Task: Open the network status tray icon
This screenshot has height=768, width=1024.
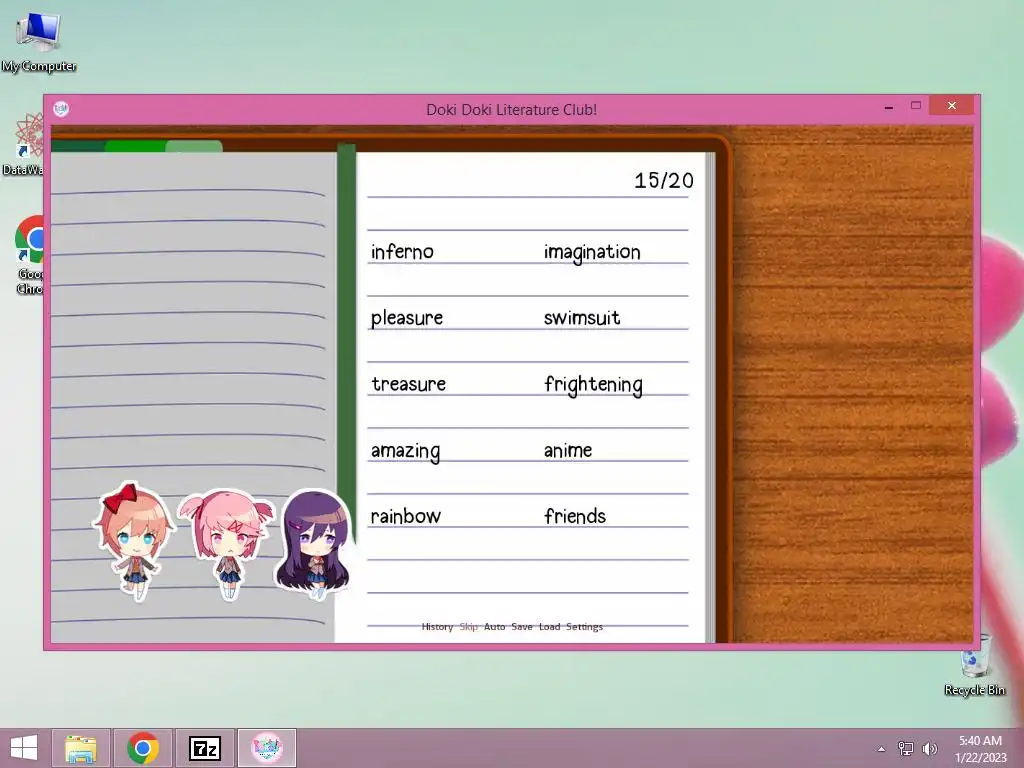Action: point(906,748)
